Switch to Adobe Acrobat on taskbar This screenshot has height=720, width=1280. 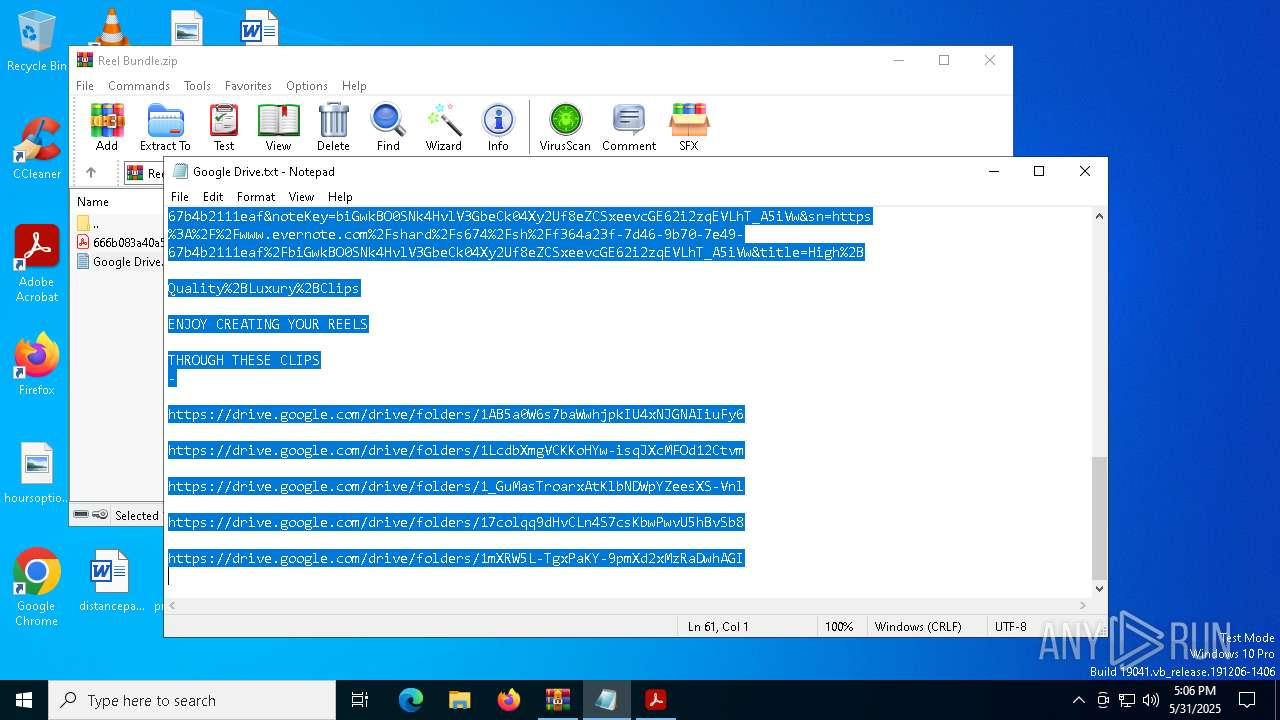pyautogui.click(x=656, y=700)
